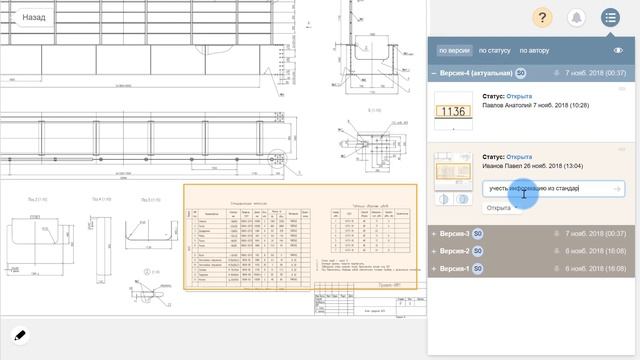Click the '6 нояб. 2018 (16:08)' date on Версия-2
The height and width of the screenshot is (360, 640).
(x=596, y=251)
